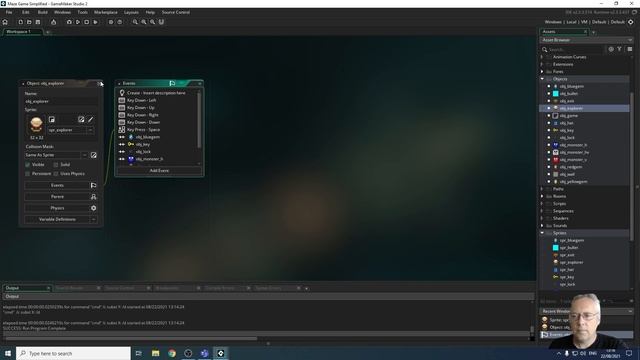Screen dimensions: 640x360
Task: Open the Source Control menu
Action: pyautogui.click(x=176, y=12)
